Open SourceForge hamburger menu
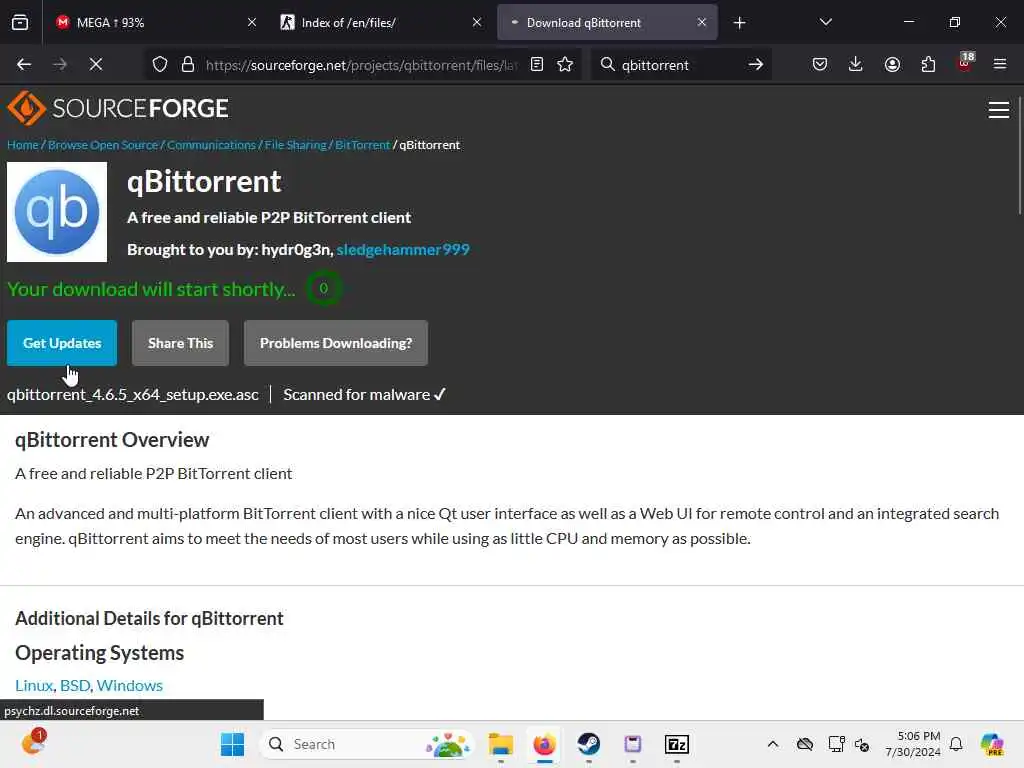This screenshot has width=1024, height=768. click(999, 110)
